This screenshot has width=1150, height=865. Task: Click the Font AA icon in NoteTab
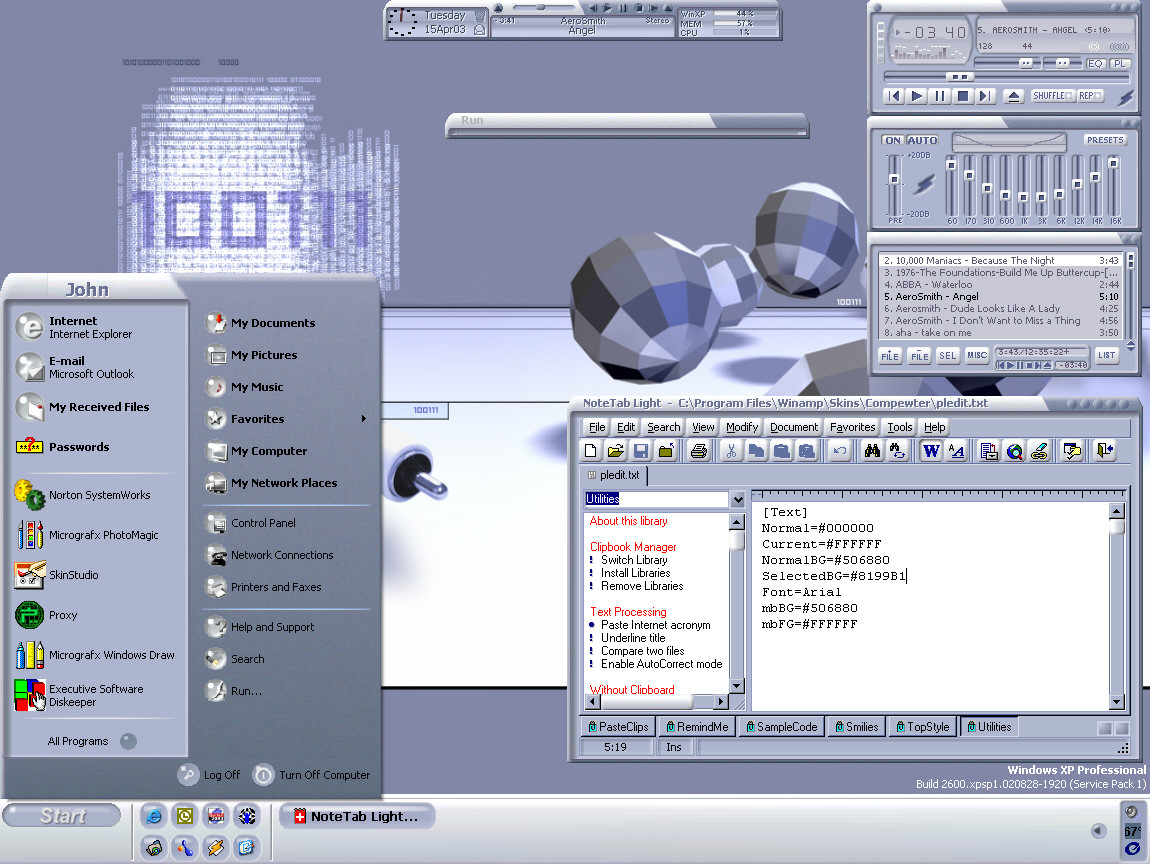(956, 451)
